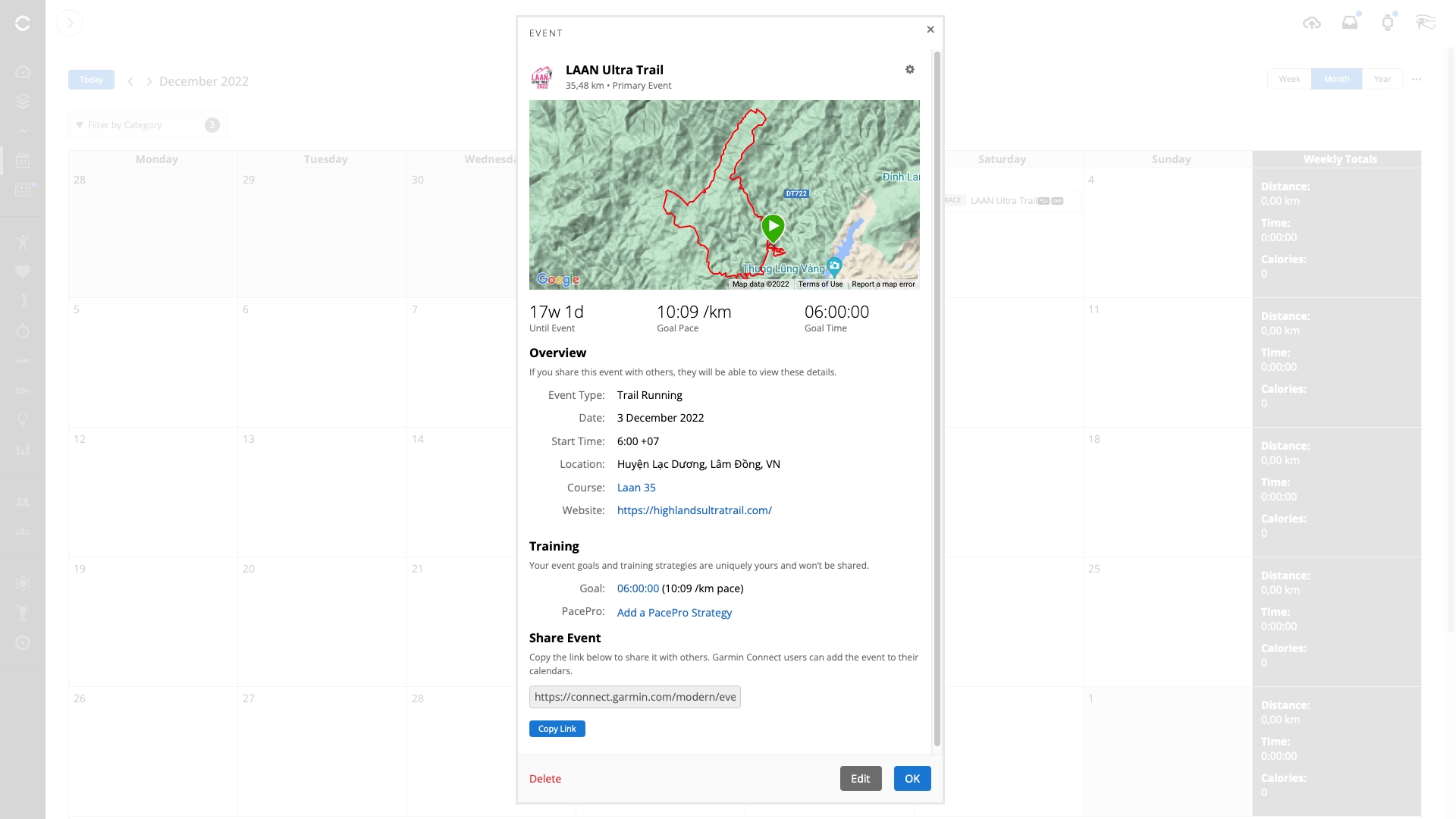This screenshot has height=819, width=1456.
Task: Click Report a map error link
Action: 883,284
